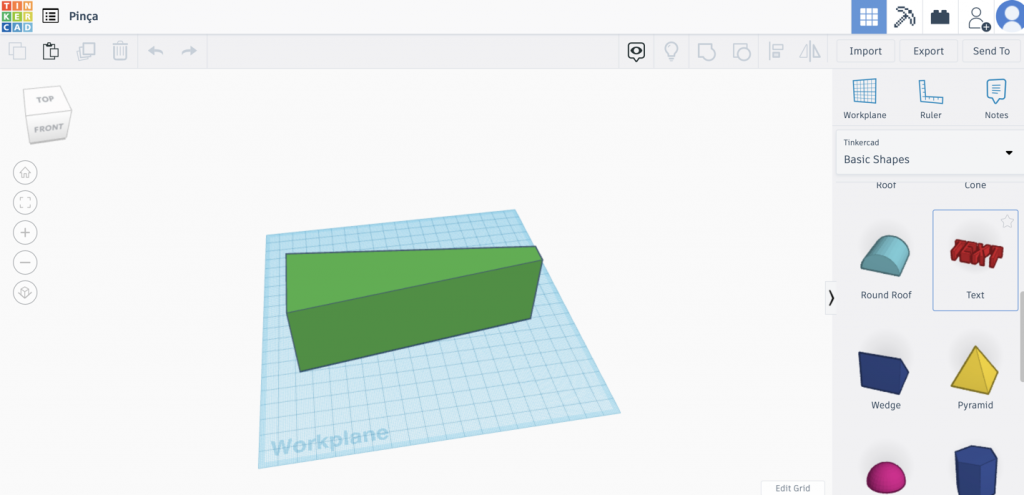Toggle show all visibility eye icon

(636, 51)
